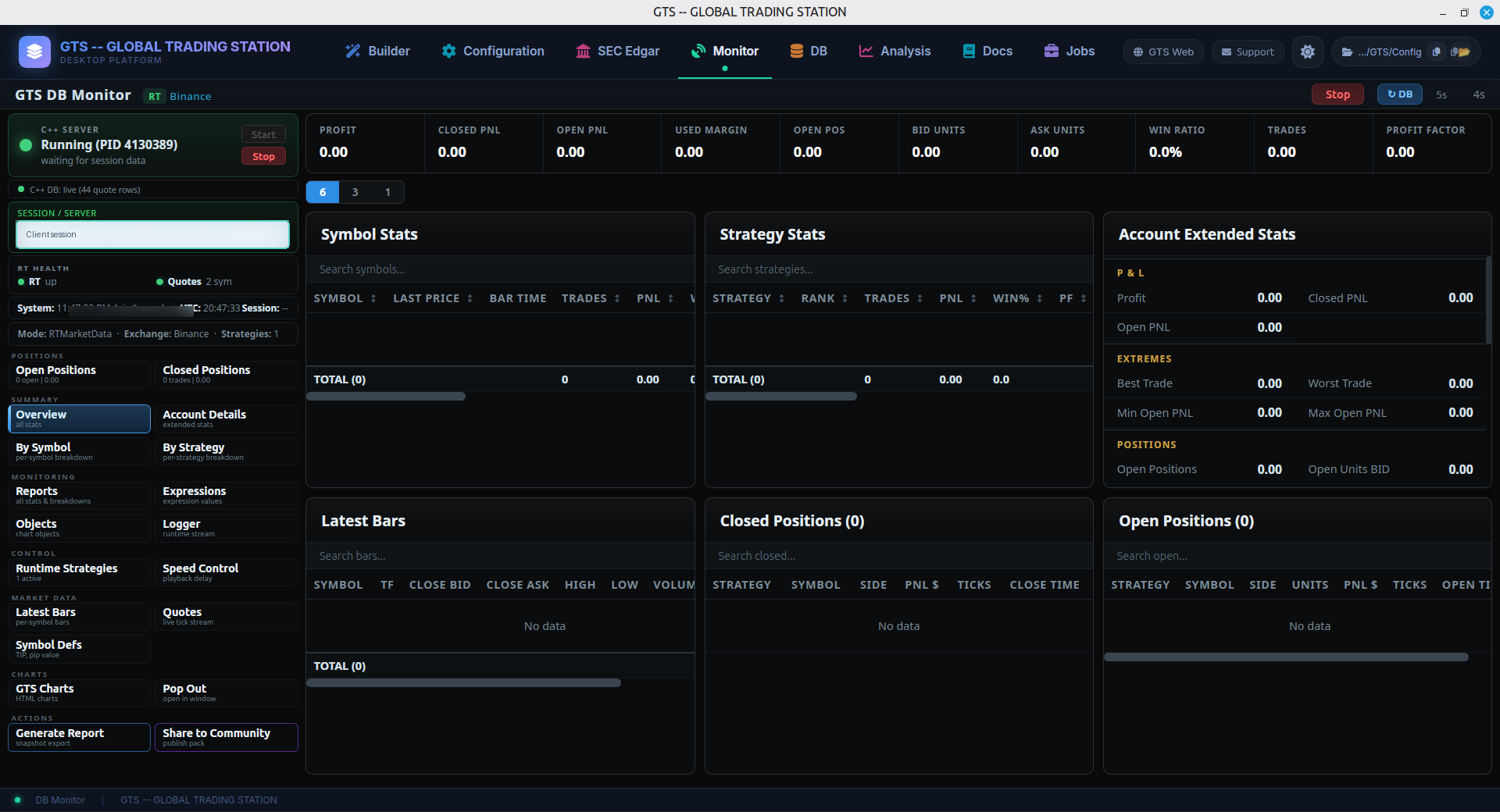Open the Closed Positions sidebar item
This screenshot has height=812, width=1500.
pyautogui.click(x=227, y=374)
